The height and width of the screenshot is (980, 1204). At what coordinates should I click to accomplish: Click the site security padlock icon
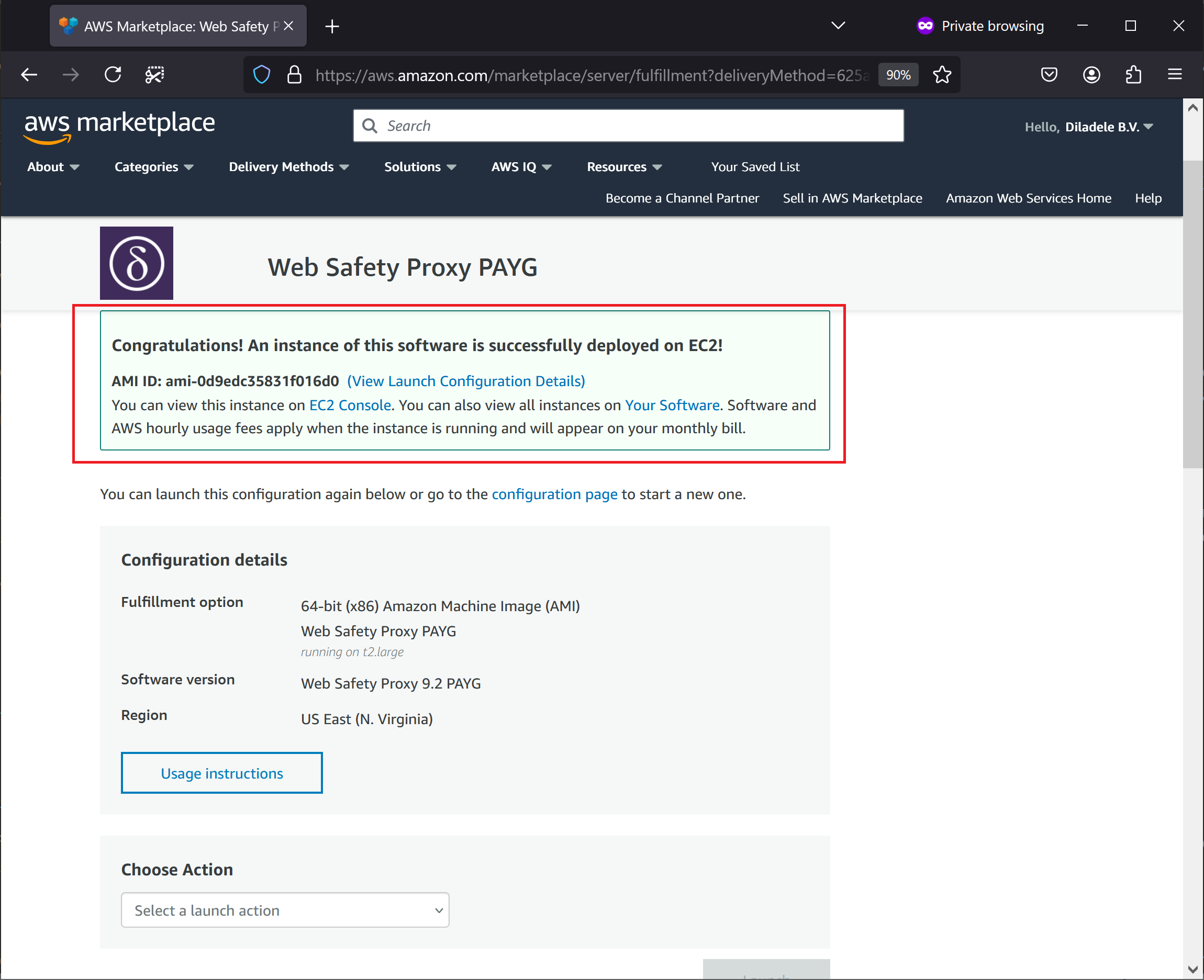tap(294, 74)
